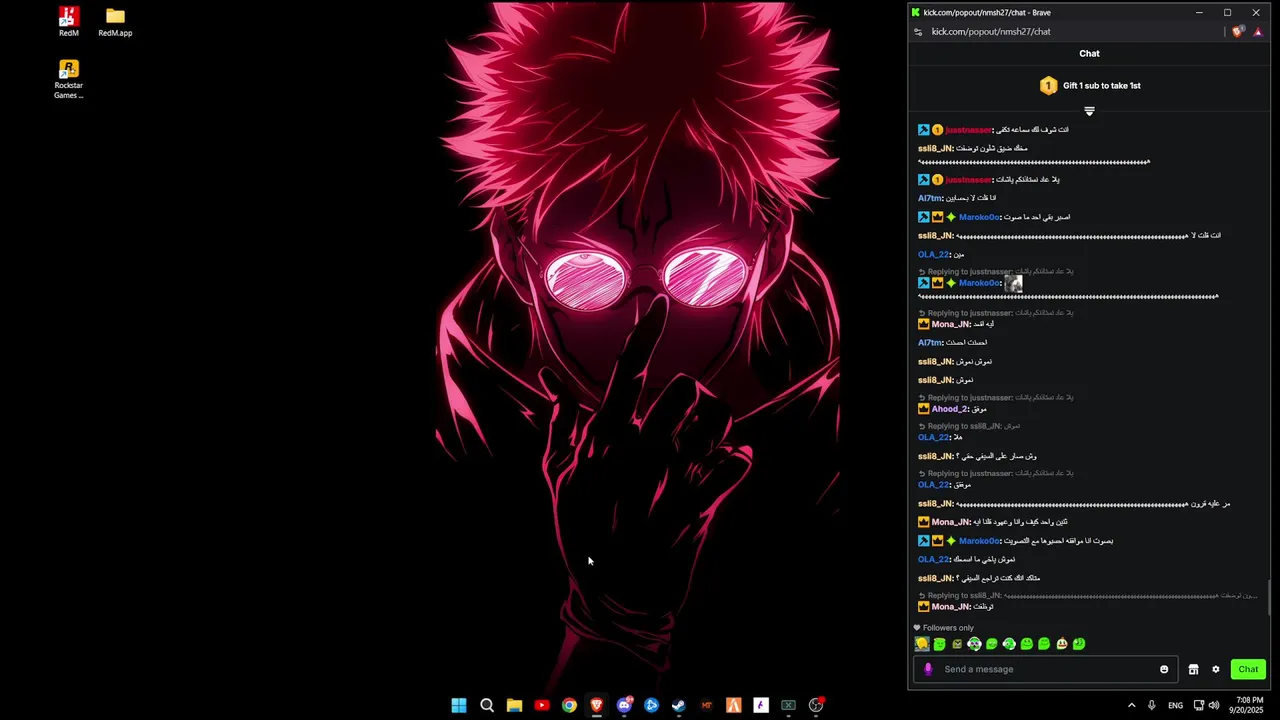Open the image thumbnail in Maroko0o's message
The height and width of the screenshot is (720, 1280).
click(1013, 284)
